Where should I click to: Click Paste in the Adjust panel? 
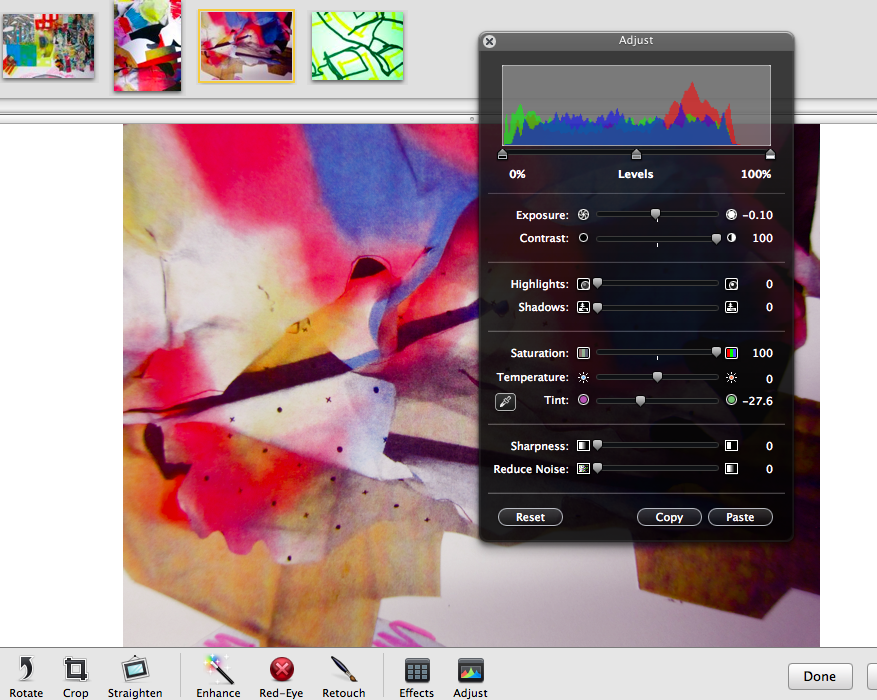coord(740,517)
